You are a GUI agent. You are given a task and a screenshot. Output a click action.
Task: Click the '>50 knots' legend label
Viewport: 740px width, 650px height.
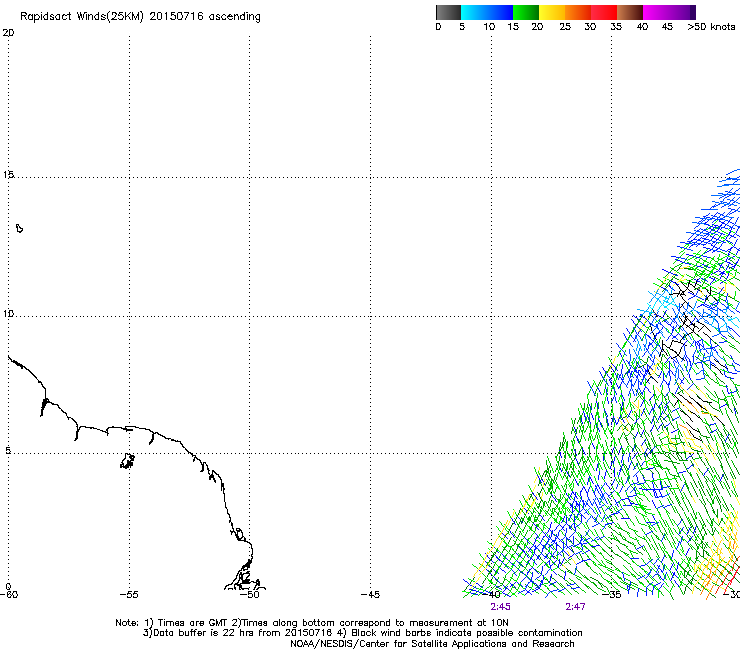[711, 27]
